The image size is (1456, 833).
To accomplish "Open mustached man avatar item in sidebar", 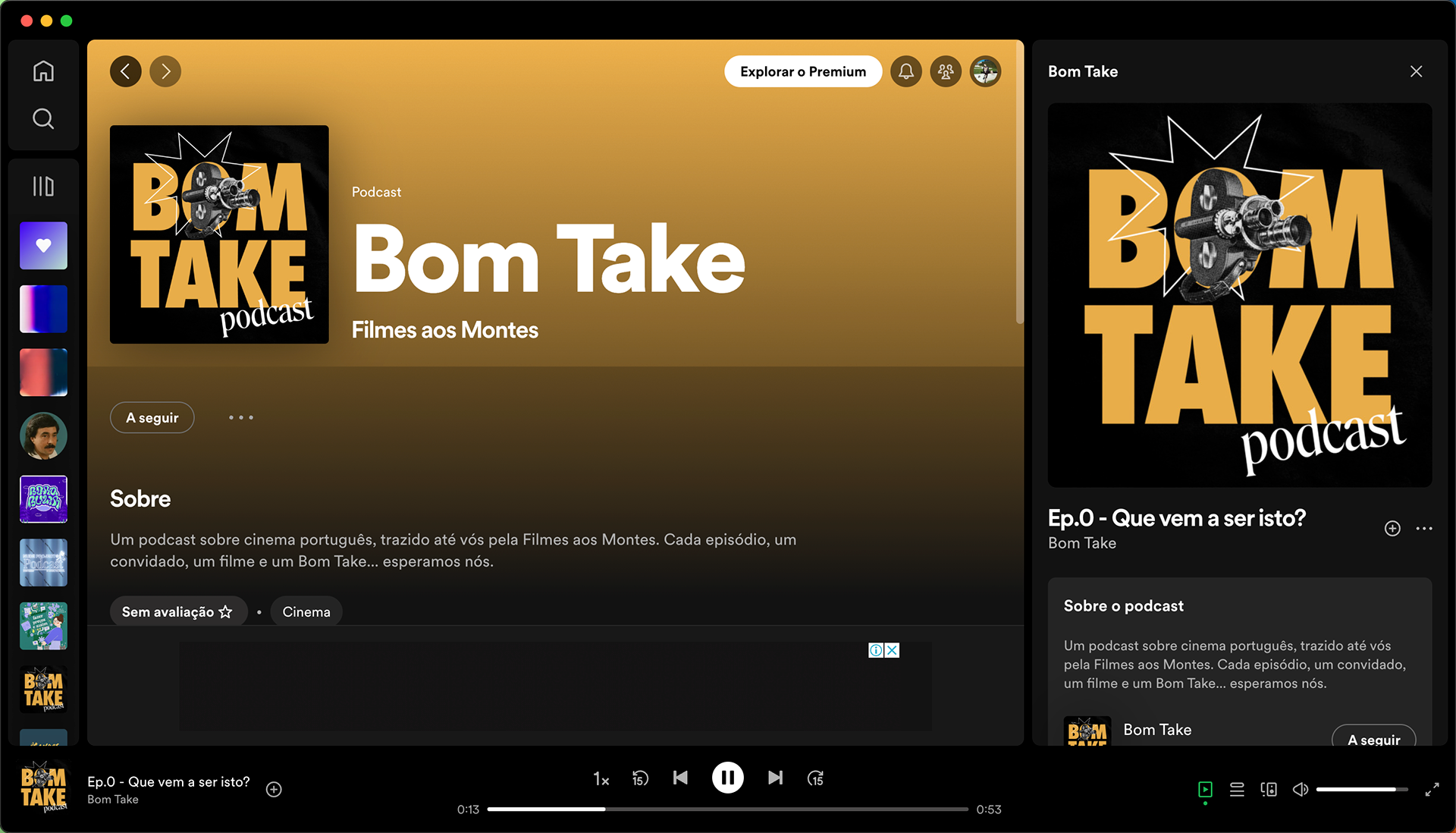I will pos(43,436).
